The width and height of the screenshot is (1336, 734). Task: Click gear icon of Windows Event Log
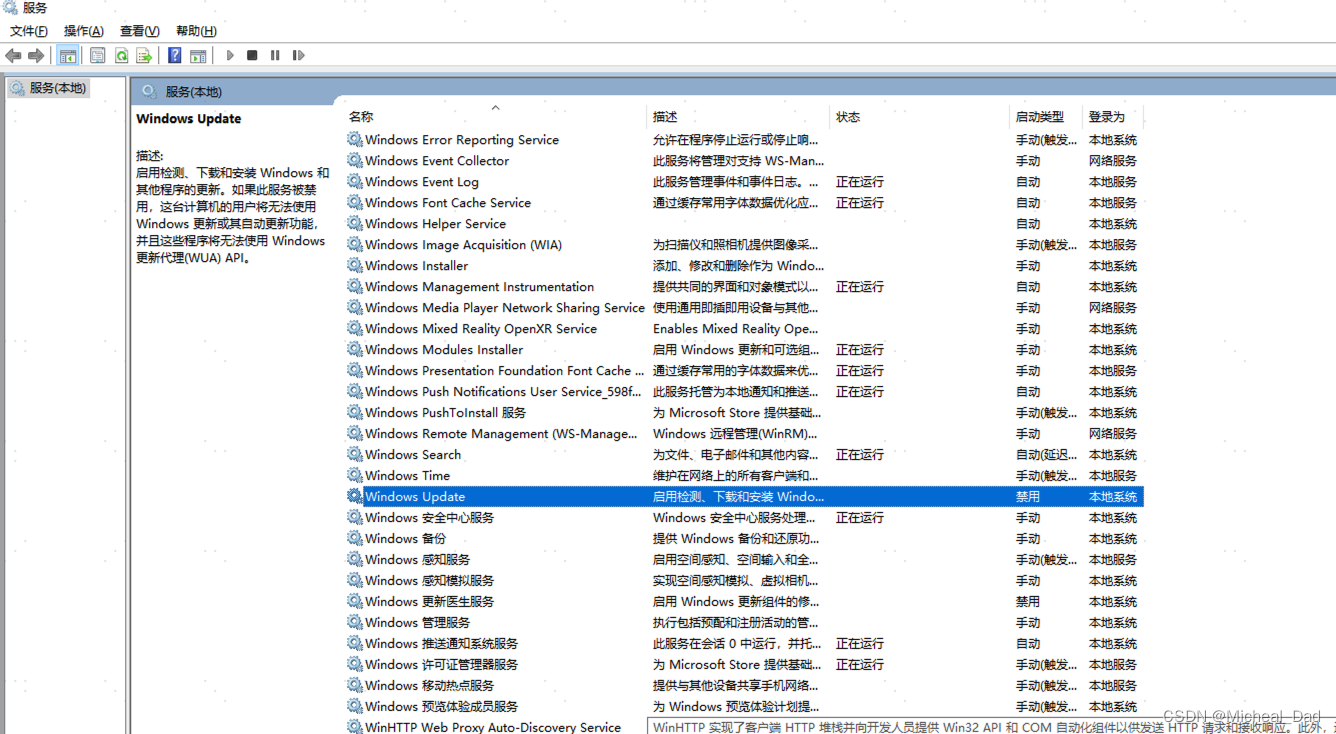[x=355, y=182]
